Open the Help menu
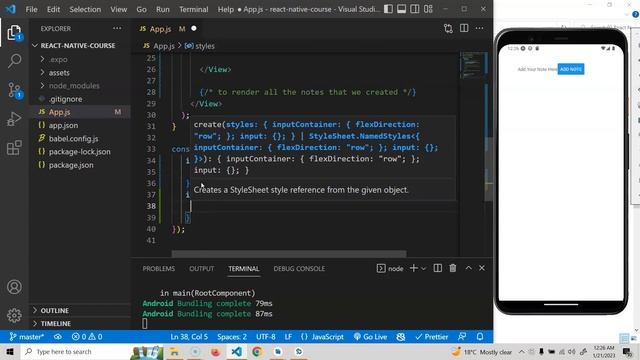Viewport: 640px width, 360px height. 226,9
